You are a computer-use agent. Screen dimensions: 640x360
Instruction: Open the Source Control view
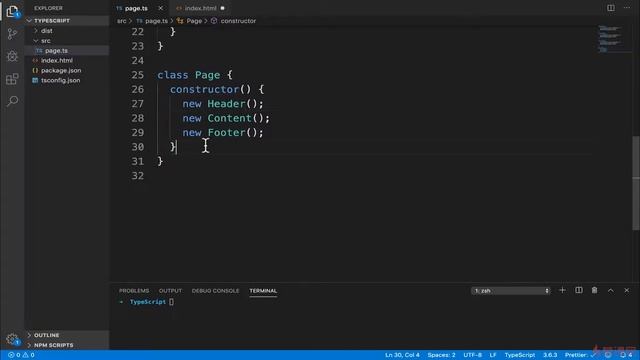12,34
